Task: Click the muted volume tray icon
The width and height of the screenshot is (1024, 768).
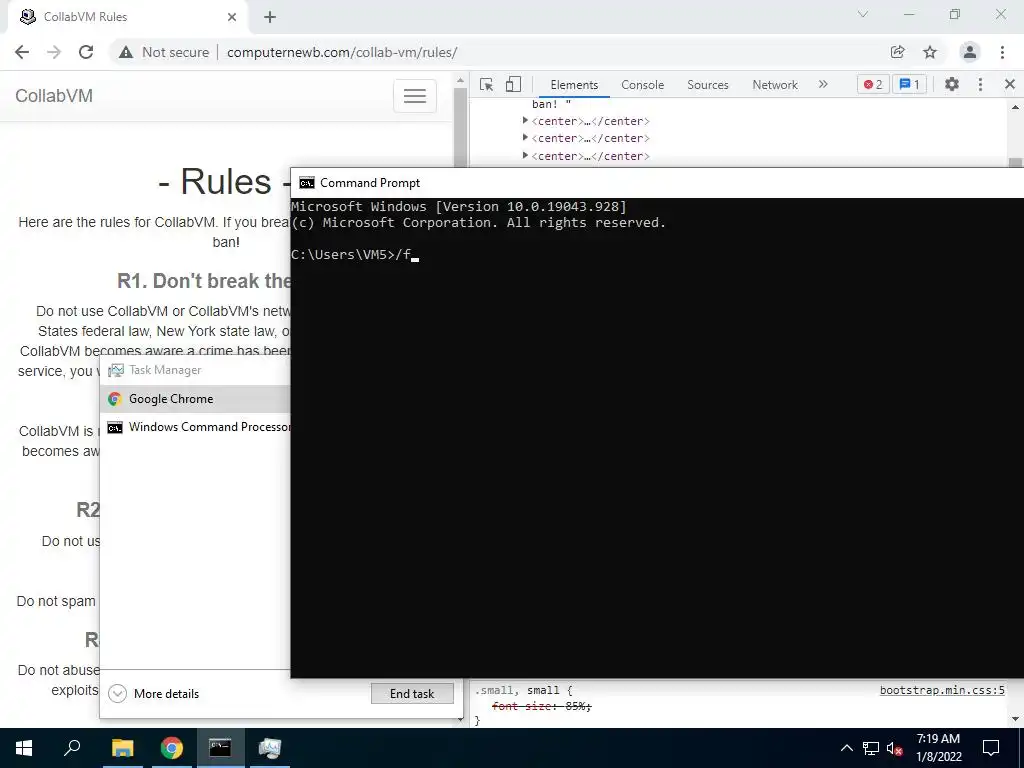Action: point(894,748)
